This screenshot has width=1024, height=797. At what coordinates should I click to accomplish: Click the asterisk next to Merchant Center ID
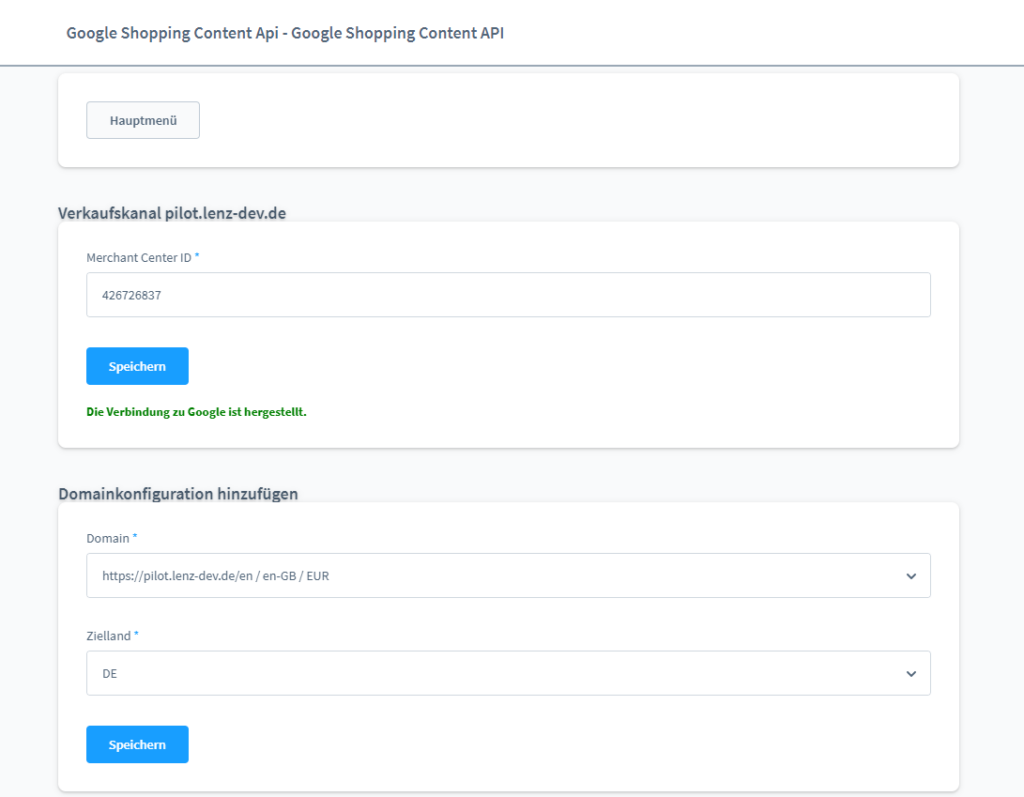197,256
